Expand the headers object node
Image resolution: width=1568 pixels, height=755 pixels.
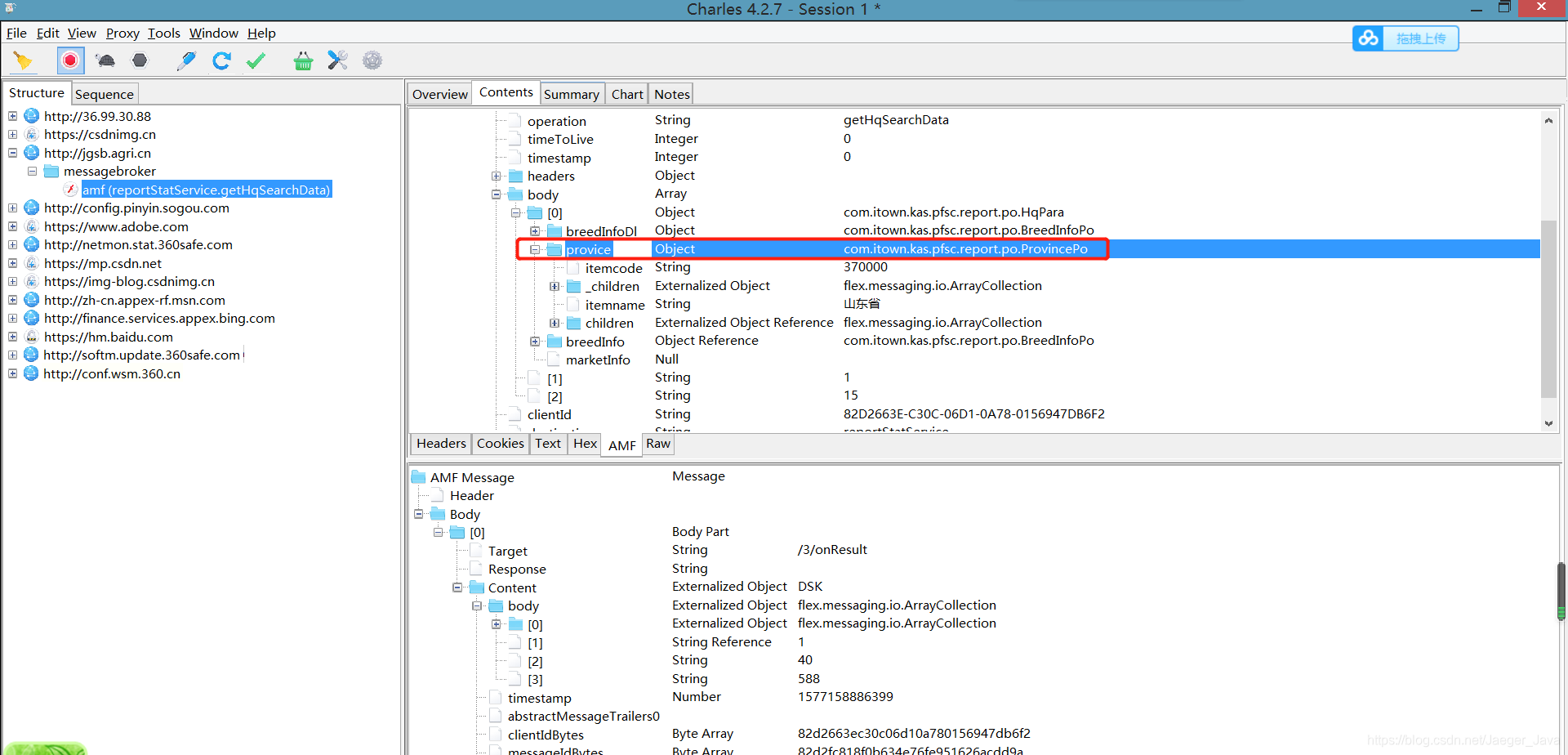point(496,176)
